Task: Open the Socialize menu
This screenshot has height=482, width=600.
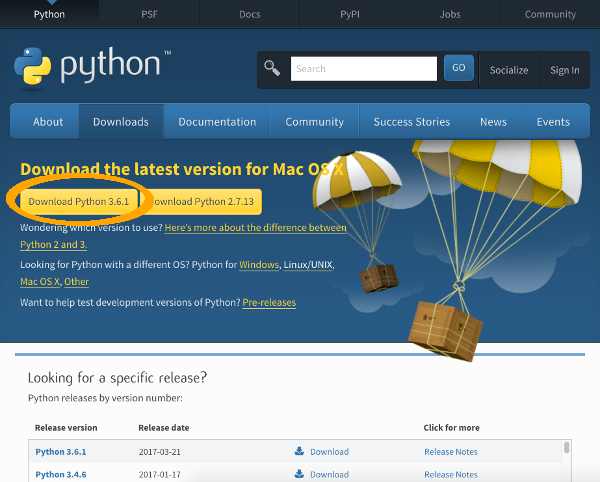Action: click(x=509, y=70)
